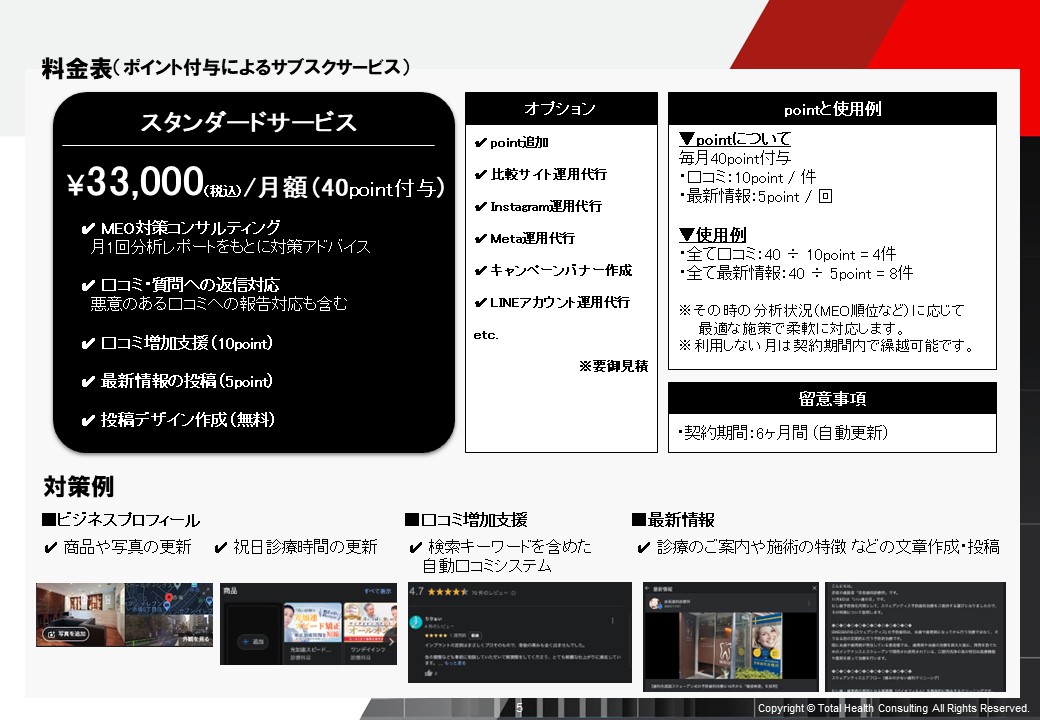The image size is (1040, 720).
Task: Select the pointと使用例 header
Action: point(832,109)
